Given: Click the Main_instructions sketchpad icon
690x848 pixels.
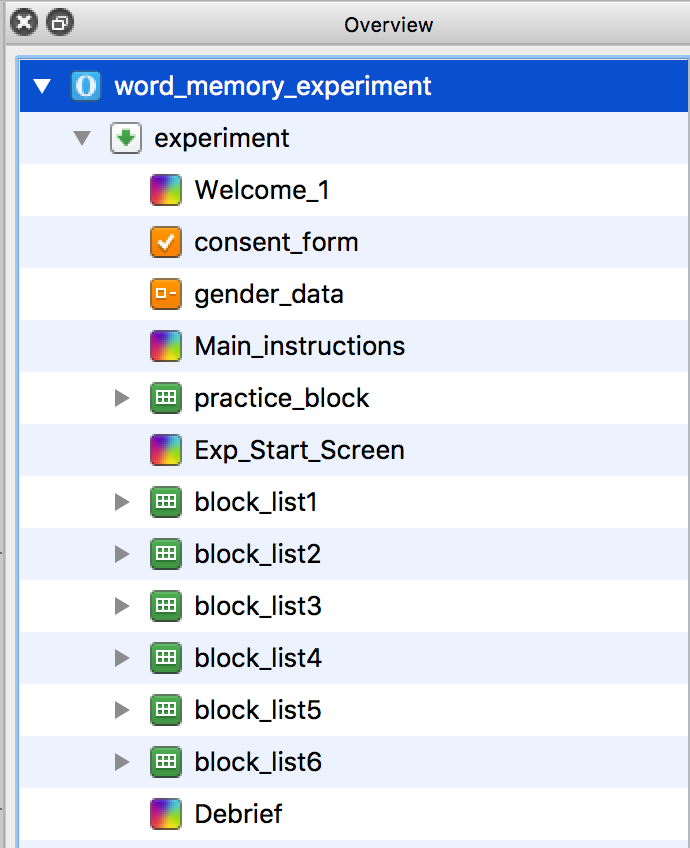Looking at the screenshot, I should [165, 346].
